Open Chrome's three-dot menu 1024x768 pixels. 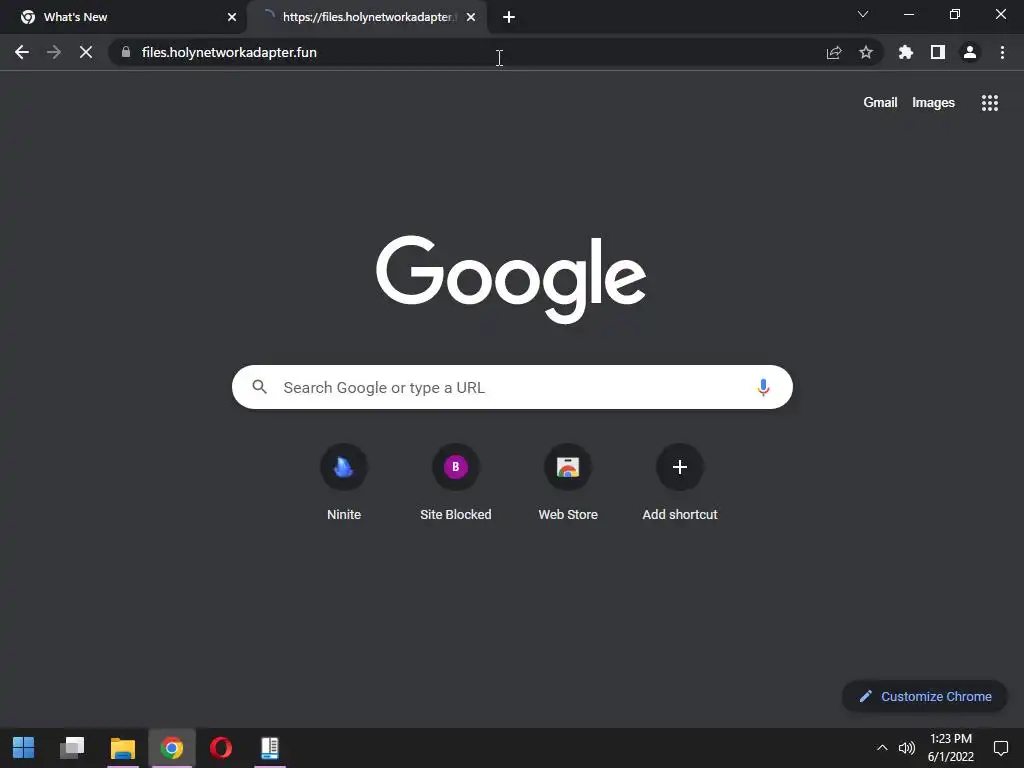coord(1002,52)
